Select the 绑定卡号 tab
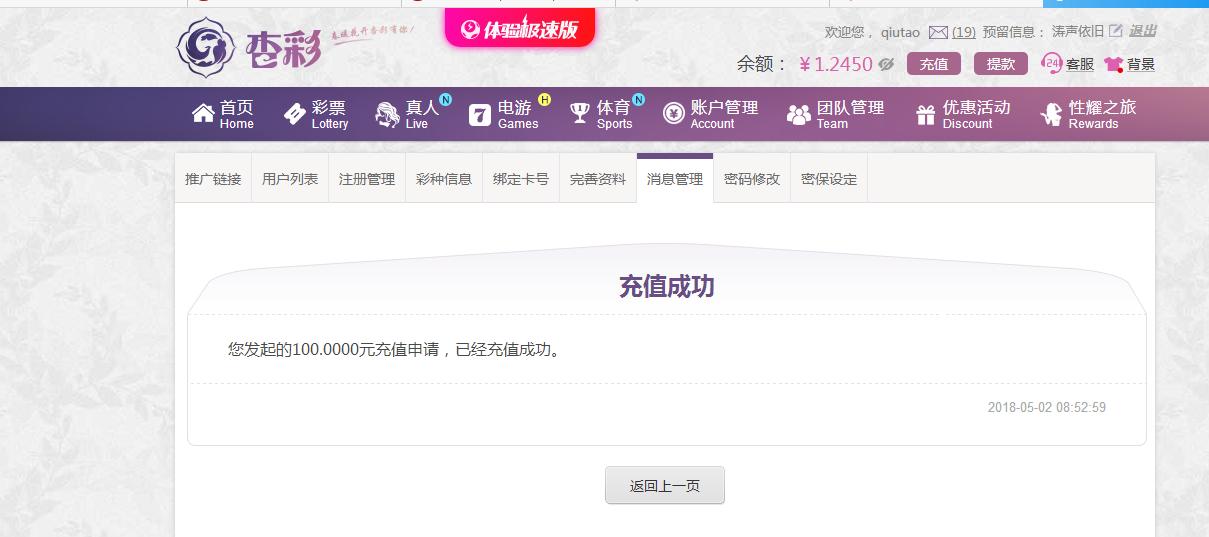1209x537 pixels. 521,179
